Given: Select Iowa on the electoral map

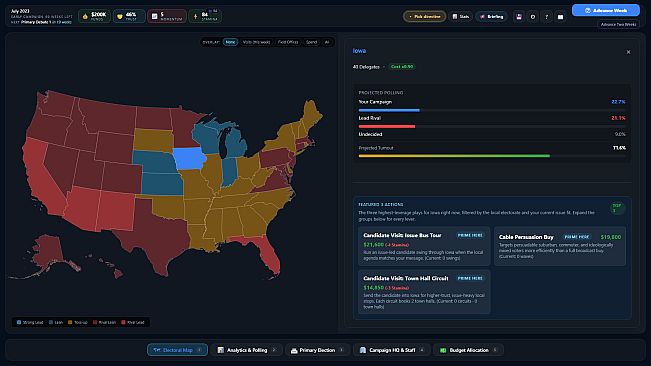Looking at the screenshot, I should click(x=189, y=158).
